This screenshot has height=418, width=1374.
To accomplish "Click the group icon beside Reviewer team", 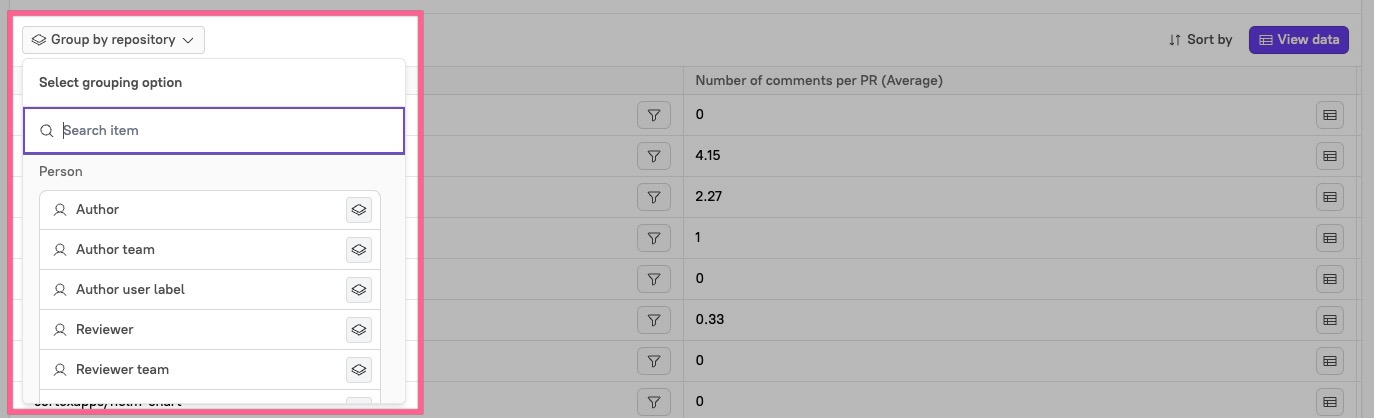I will pyautogui.click(x=358, y=370).
